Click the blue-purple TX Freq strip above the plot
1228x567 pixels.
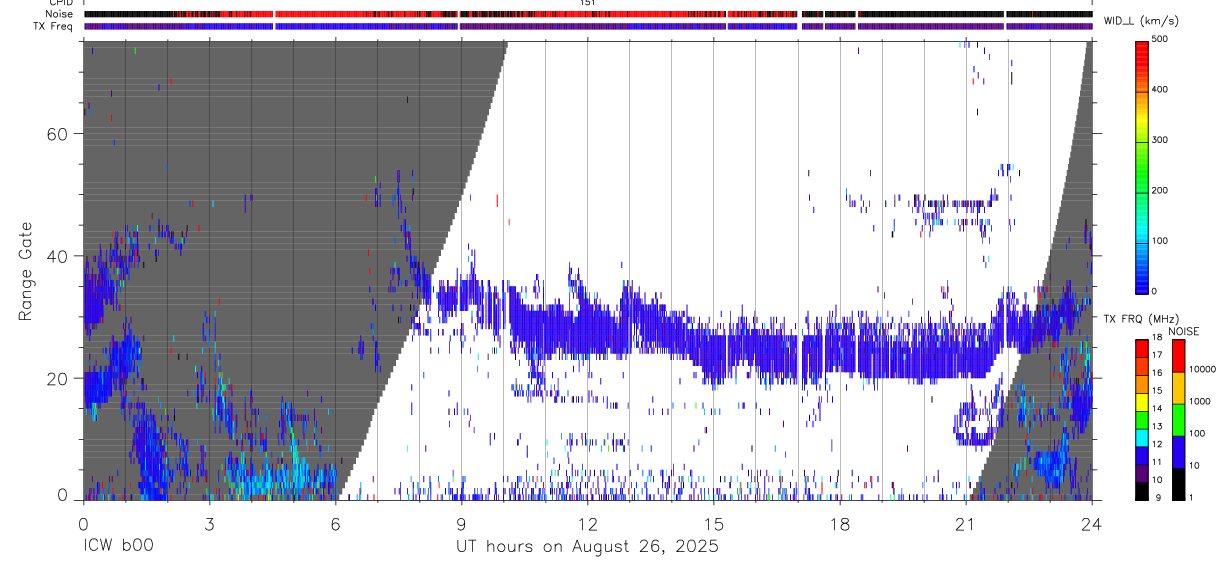(588, 26)
